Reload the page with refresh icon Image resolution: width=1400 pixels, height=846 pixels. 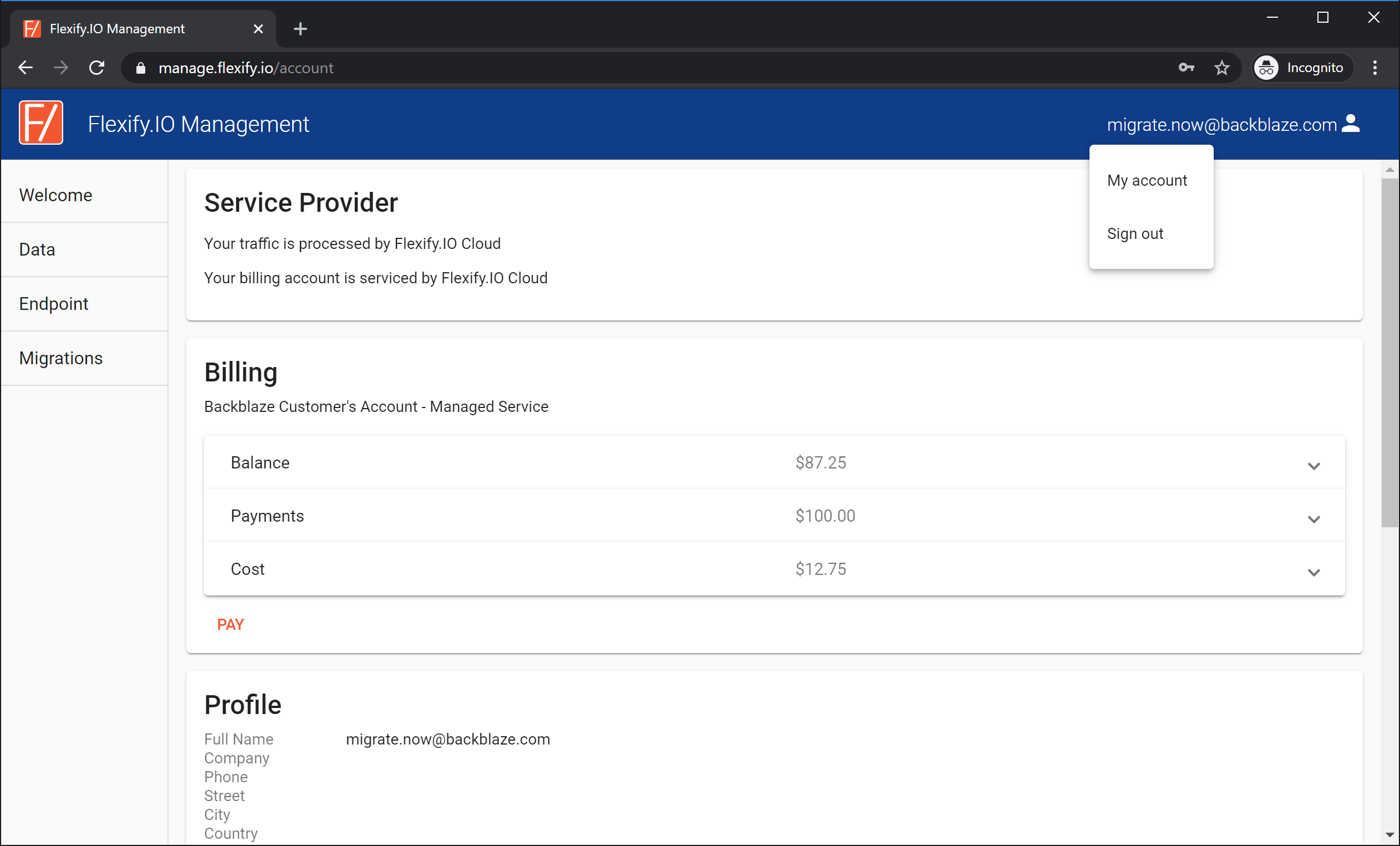pos(96,68)
